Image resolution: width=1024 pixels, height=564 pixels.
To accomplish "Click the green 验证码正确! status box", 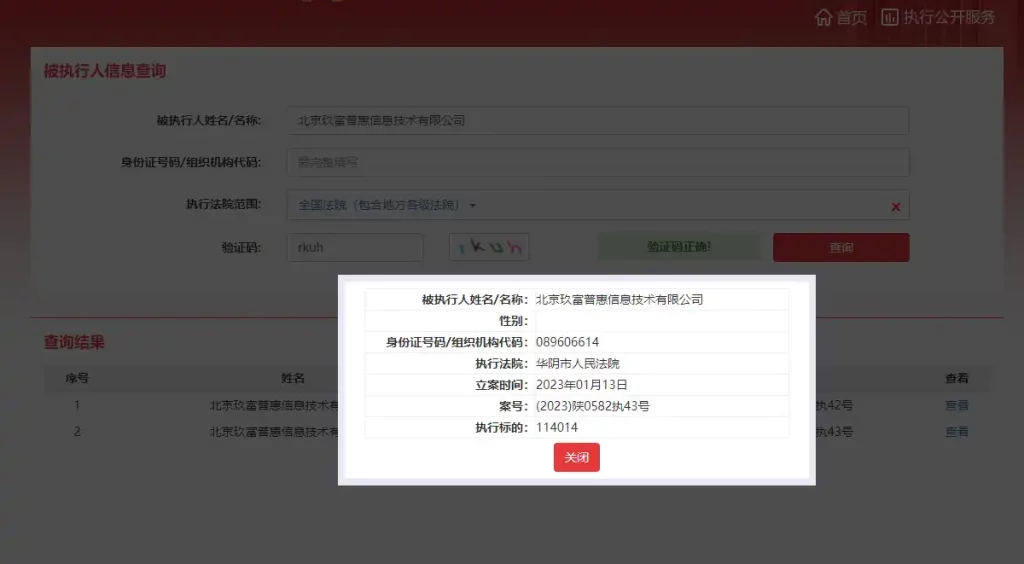I will coord(679,247).
